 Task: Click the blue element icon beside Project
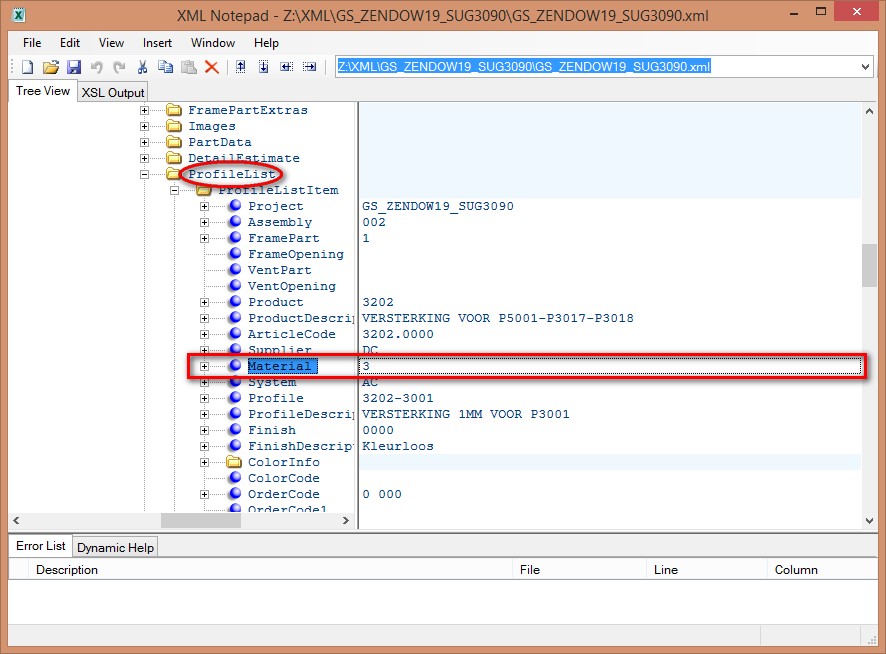pyautogui.click(x=235, y=206)
